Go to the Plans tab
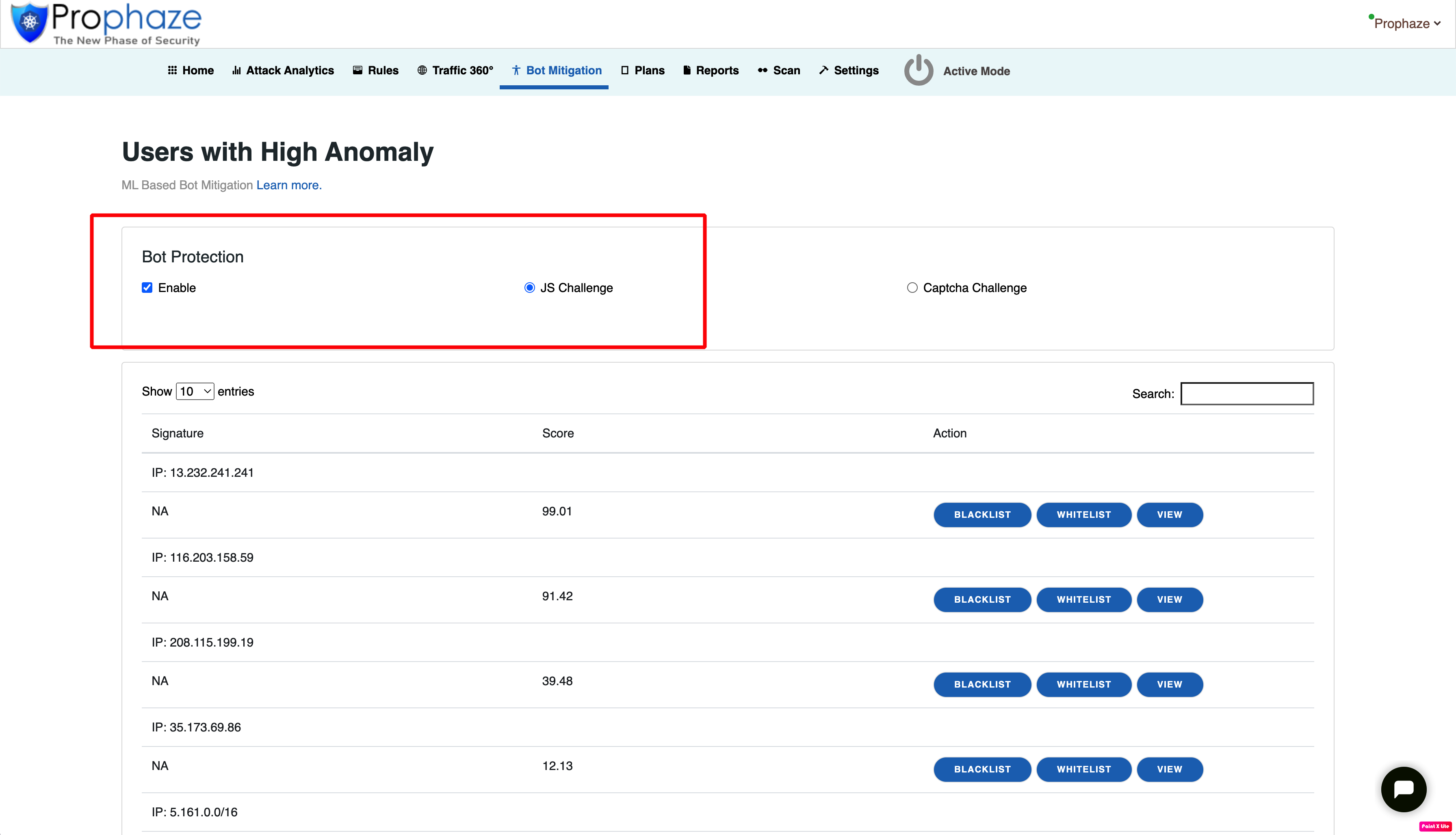Viewport: 1456px width, 835px height. [x=643, y=70]
